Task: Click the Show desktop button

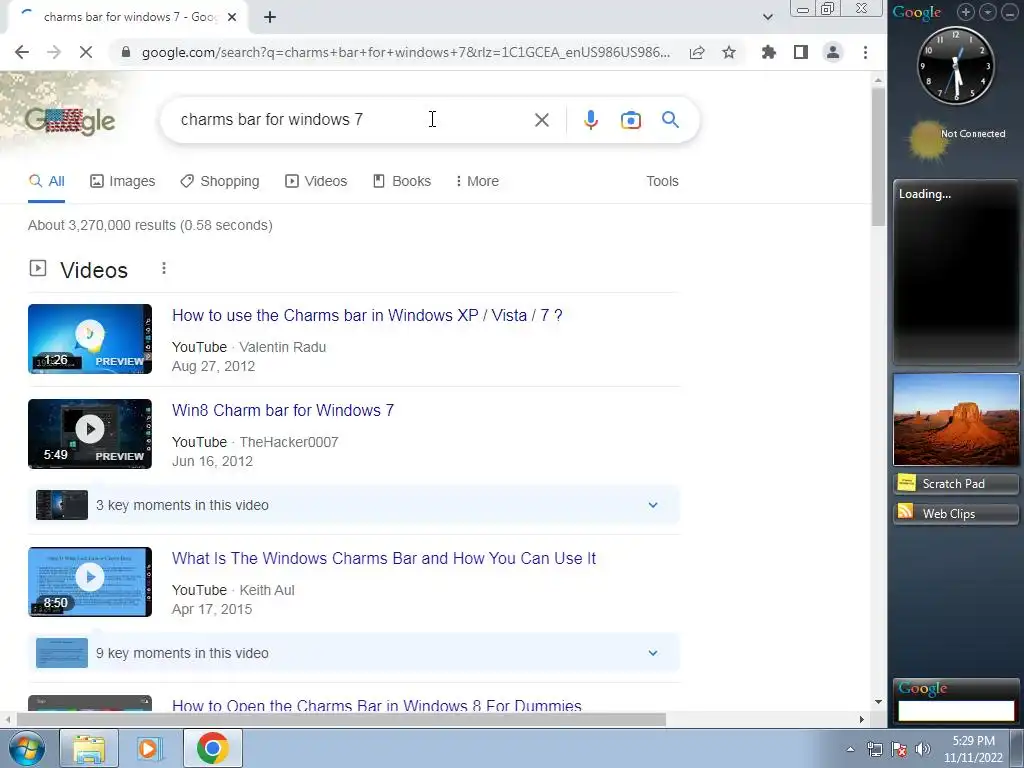Action: (1017, 748)
